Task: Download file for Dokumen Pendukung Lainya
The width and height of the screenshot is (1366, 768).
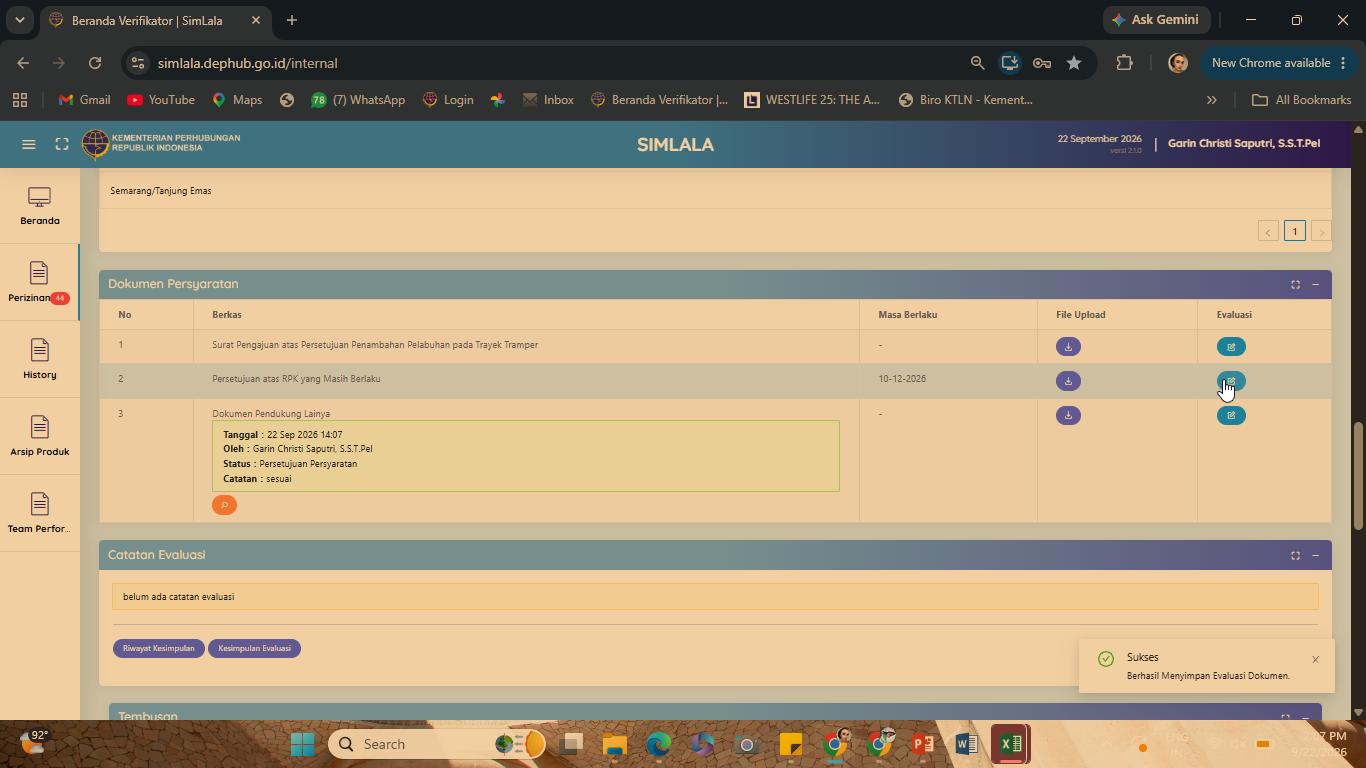Action: click(x=1068, y=415)
